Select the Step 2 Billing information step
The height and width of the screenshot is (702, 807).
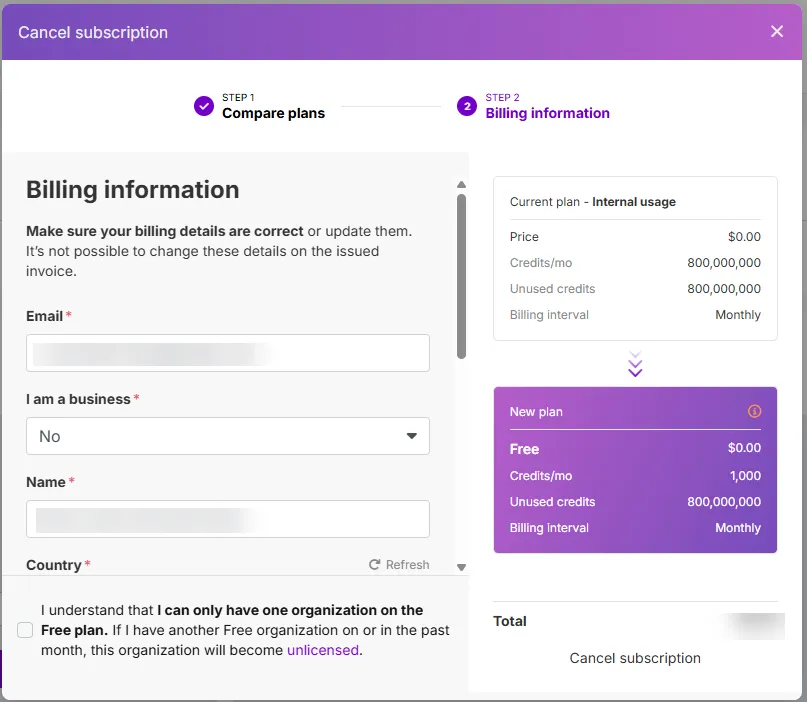click(x=533, y=106)
